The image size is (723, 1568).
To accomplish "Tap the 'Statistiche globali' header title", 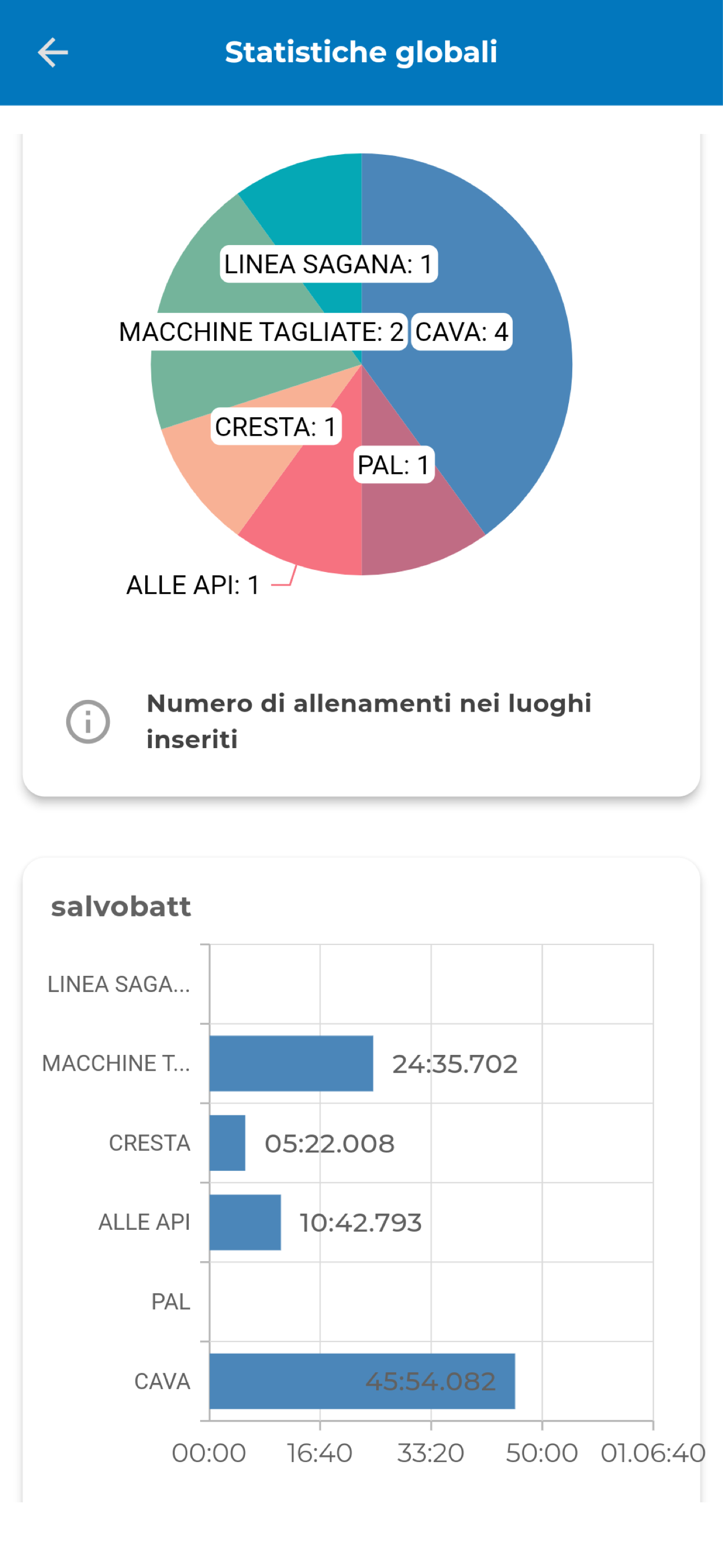I will pyautogui.click(x=361, y=52).
